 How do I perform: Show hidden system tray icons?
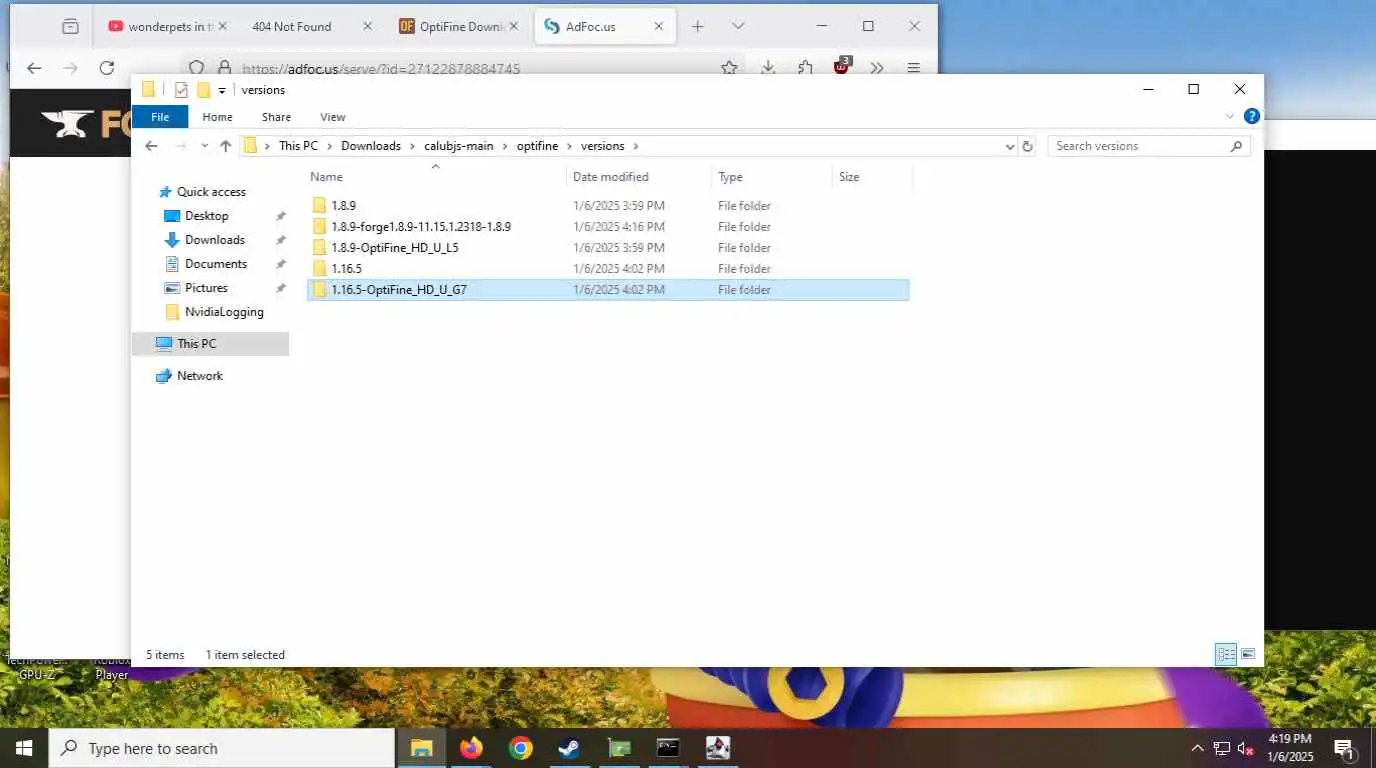[1197, 748]
